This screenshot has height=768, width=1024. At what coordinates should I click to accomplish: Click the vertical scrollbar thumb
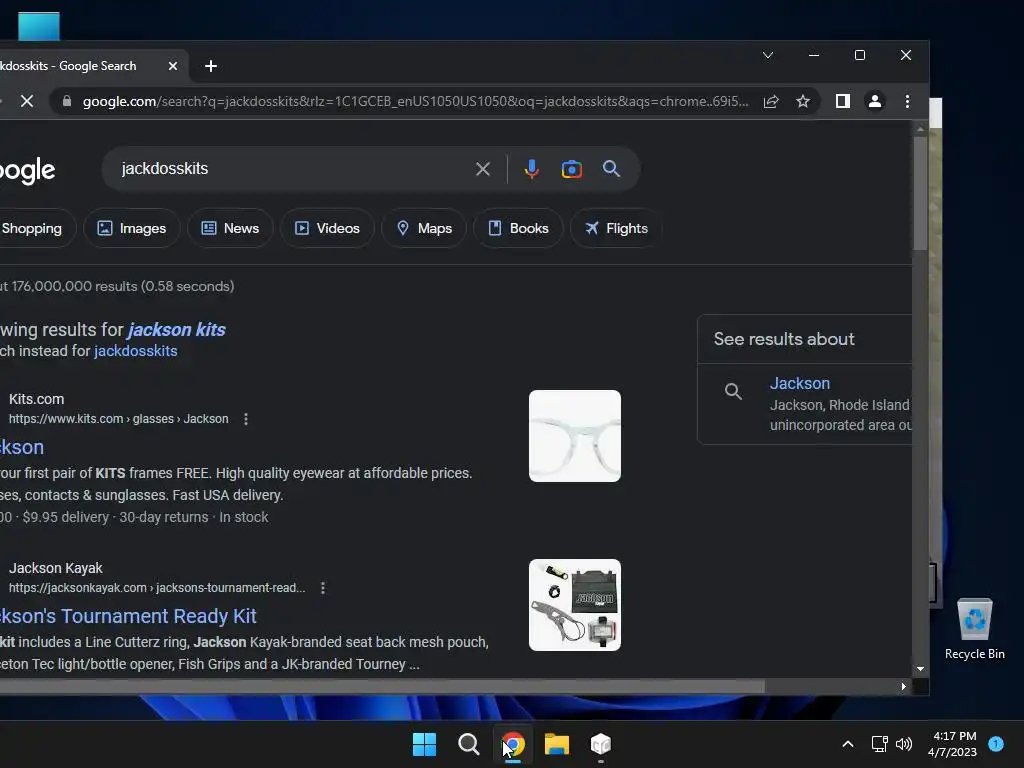click(x=920, y=193)
